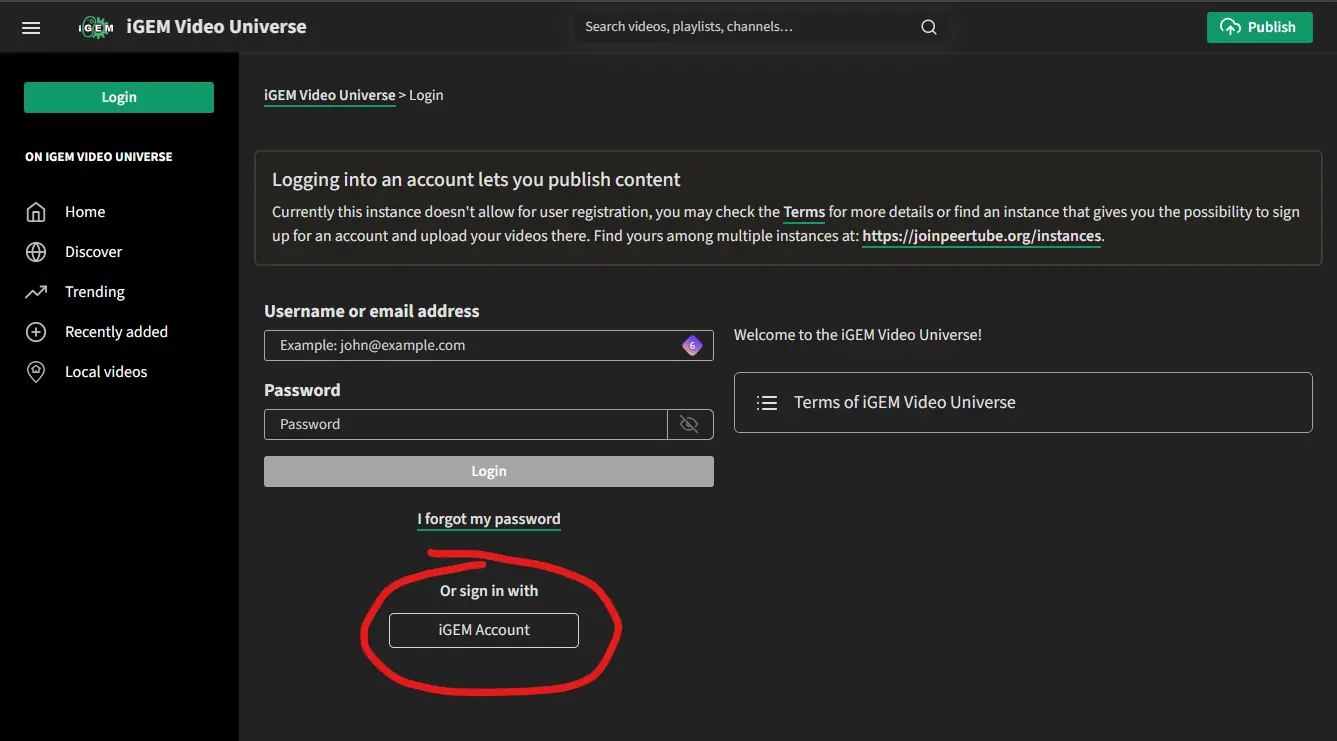Viewport: 1337px width, 741px height.
Task: Click the iGEM gear logo
Action: click(96, 28)
